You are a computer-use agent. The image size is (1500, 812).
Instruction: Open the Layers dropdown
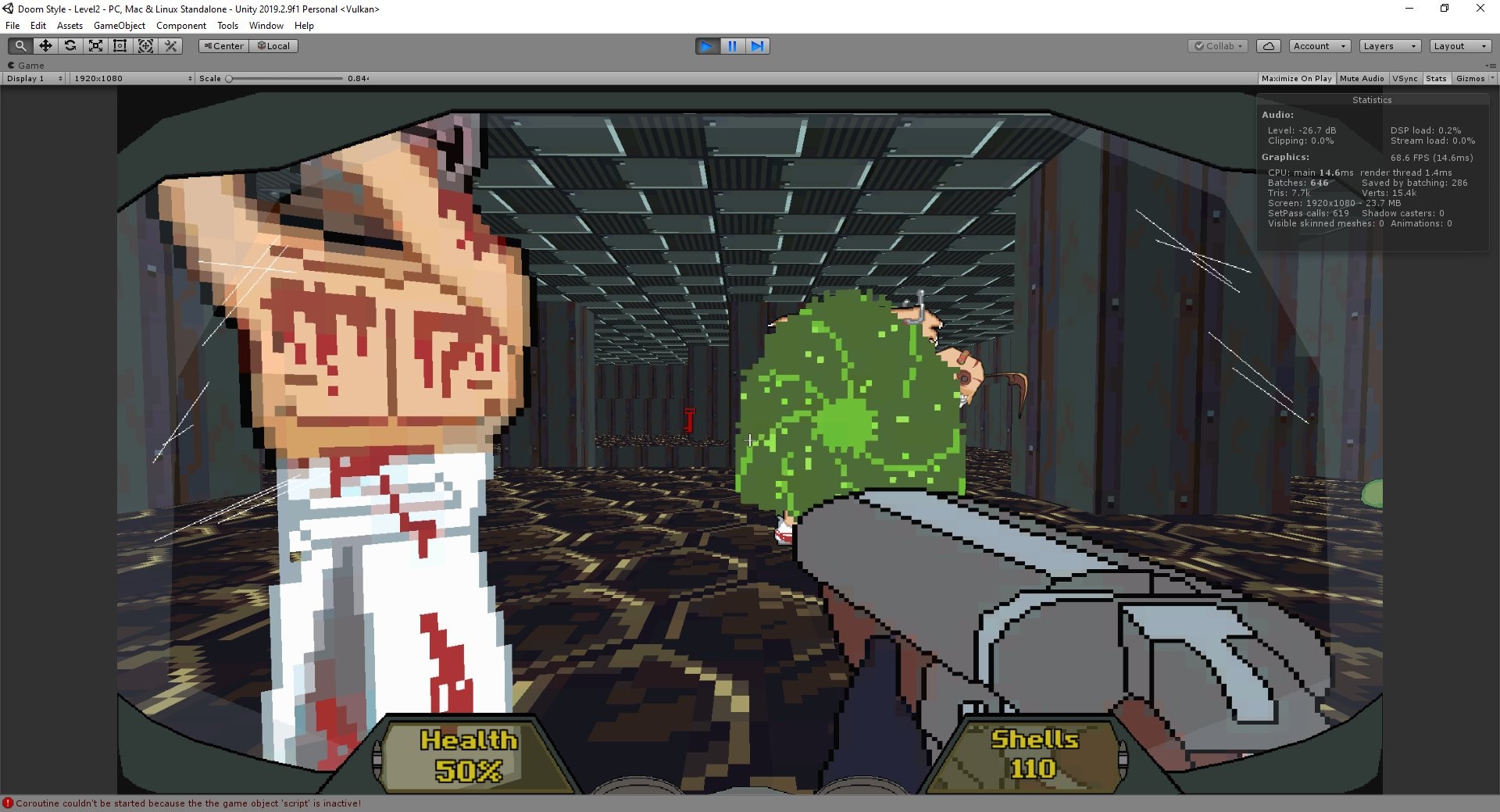1389,46
